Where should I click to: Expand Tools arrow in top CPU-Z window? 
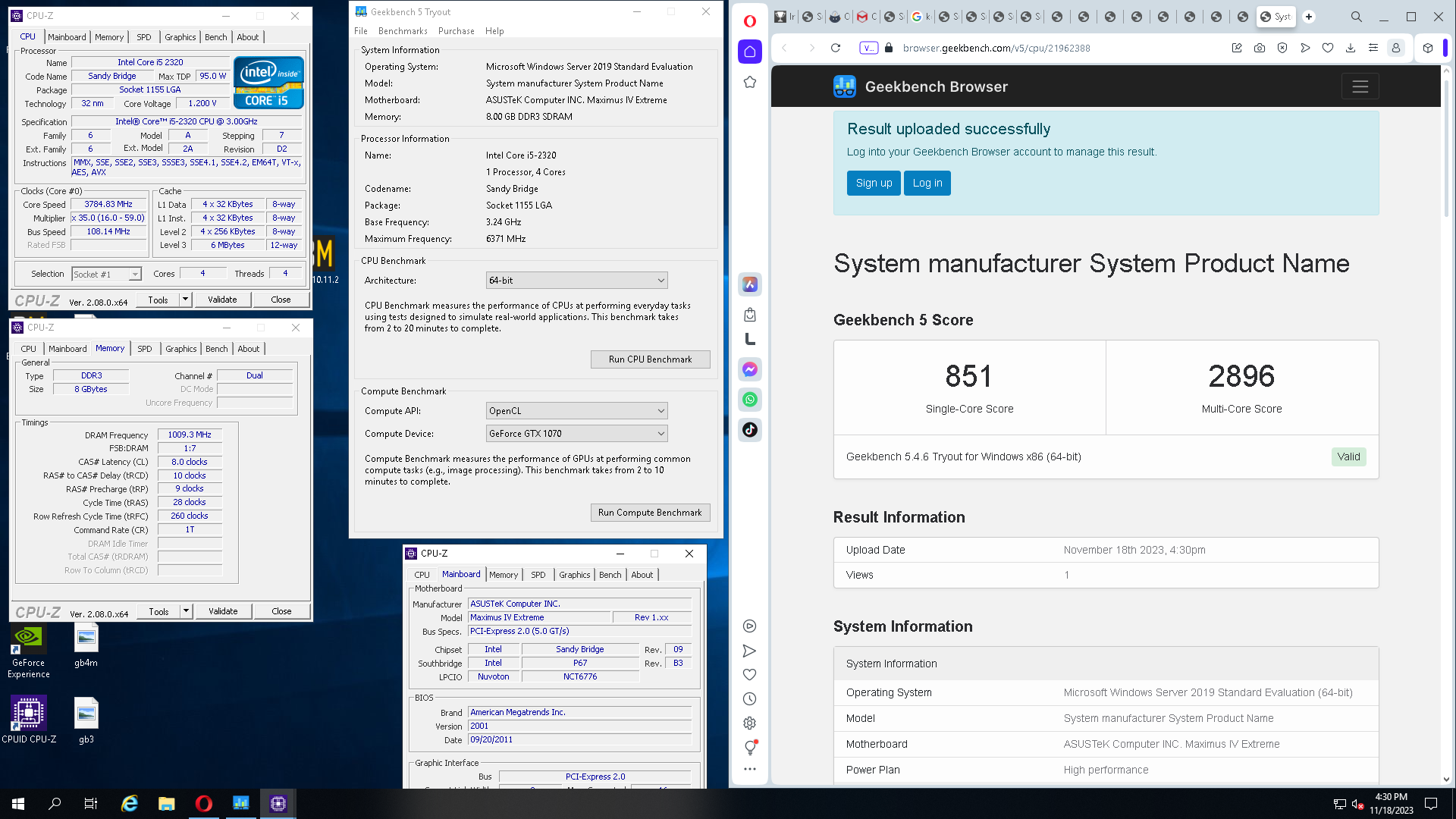185,300
